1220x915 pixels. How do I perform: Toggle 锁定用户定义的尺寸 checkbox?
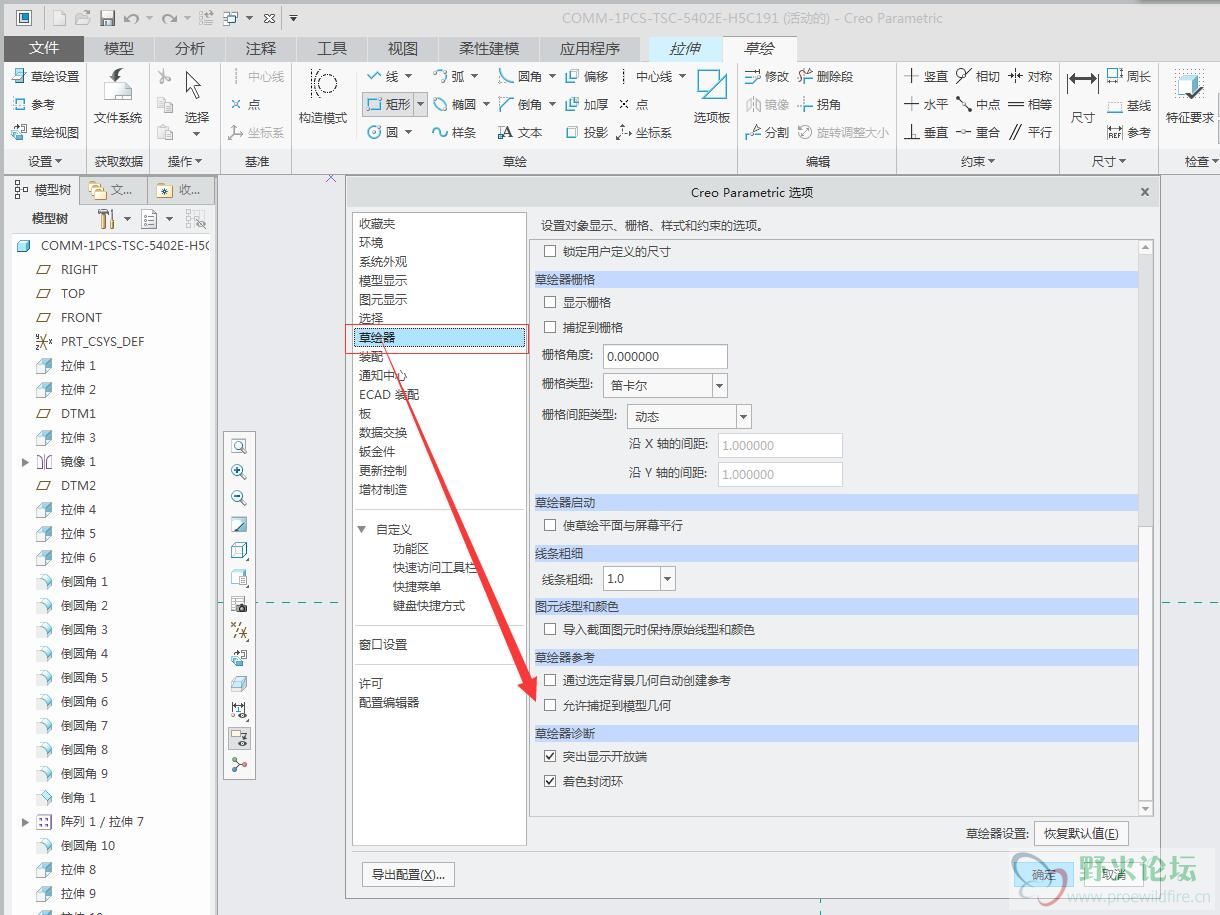click(549, 252)
